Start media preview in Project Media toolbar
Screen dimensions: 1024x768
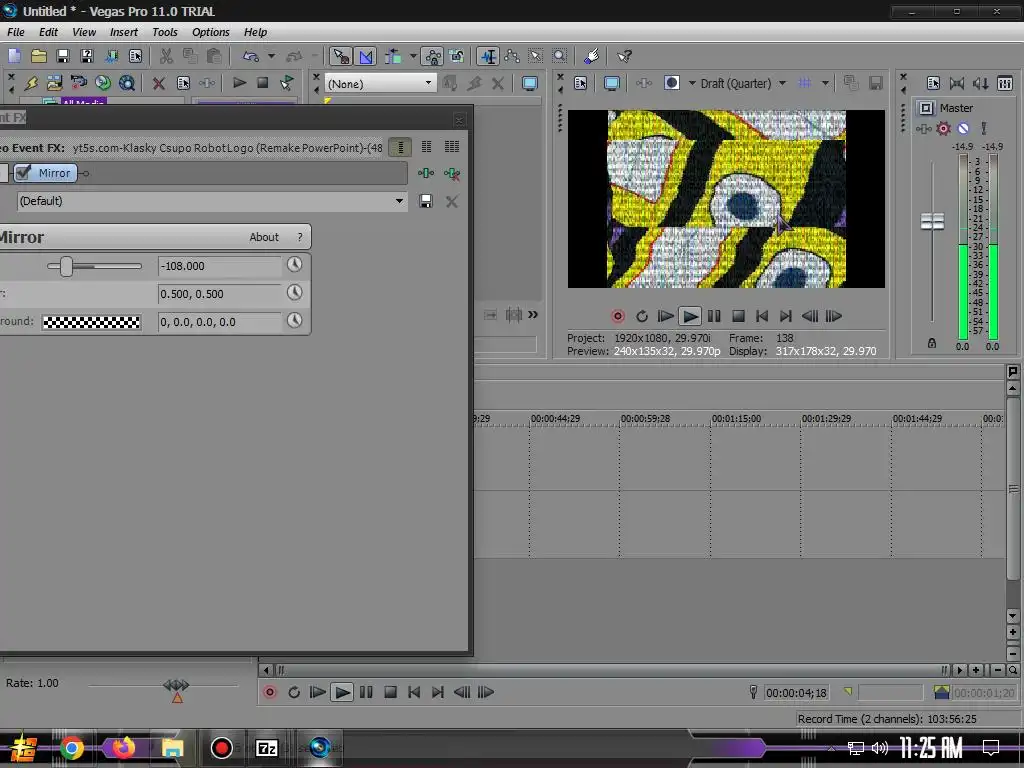click(239, 83)
